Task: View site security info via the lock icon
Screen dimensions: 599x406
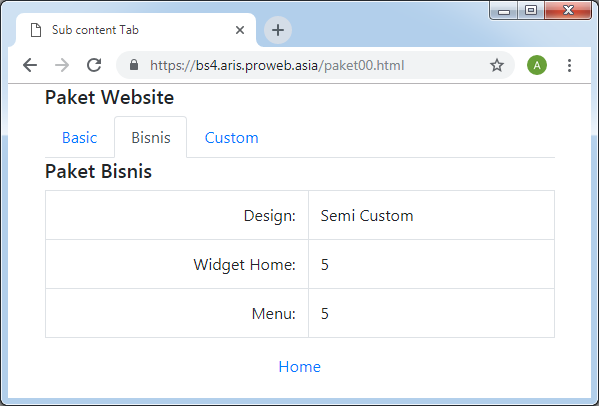Action: 134,65
